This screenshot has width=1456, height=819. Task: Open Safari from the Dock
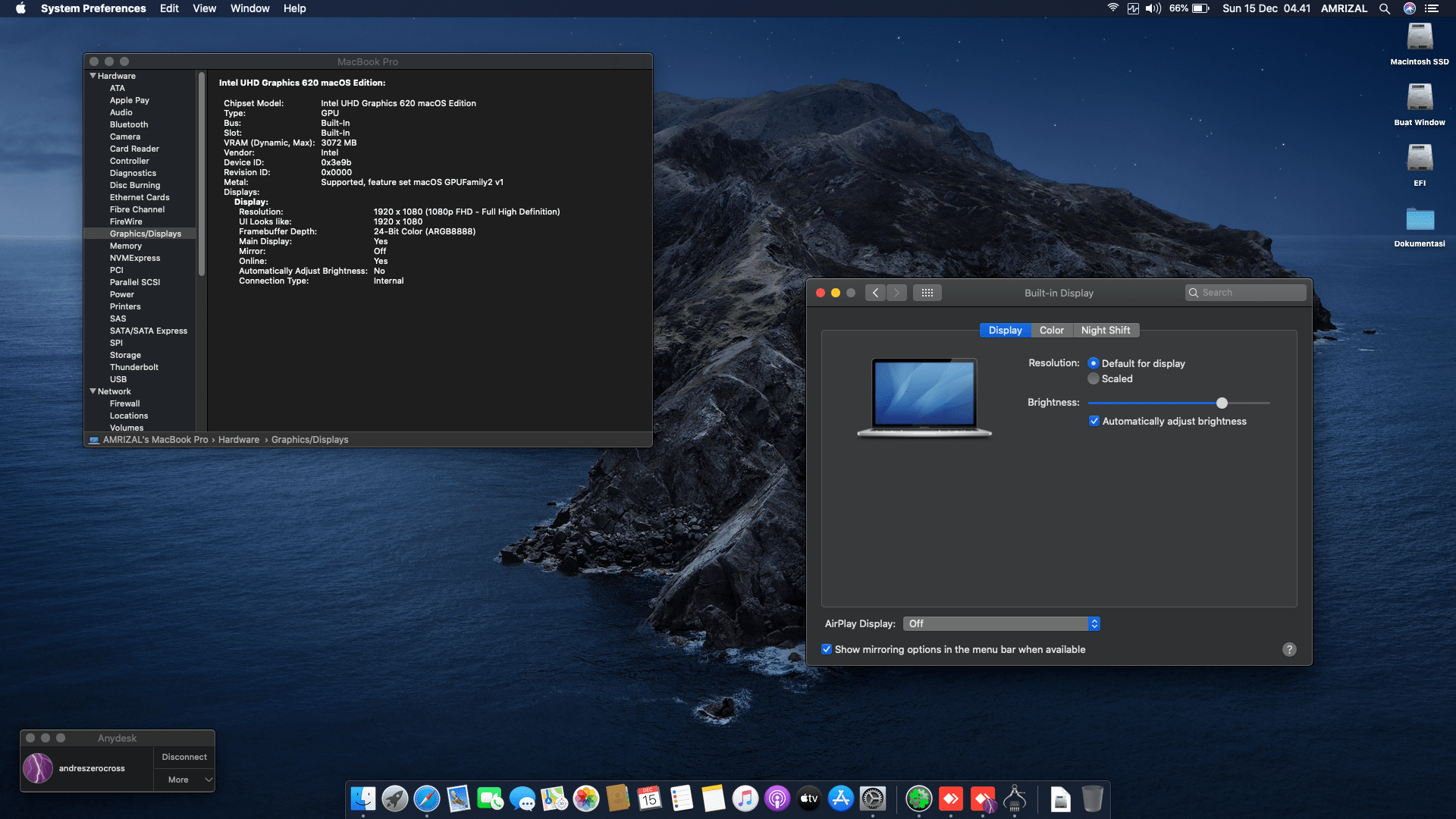(x=426, y=799)
